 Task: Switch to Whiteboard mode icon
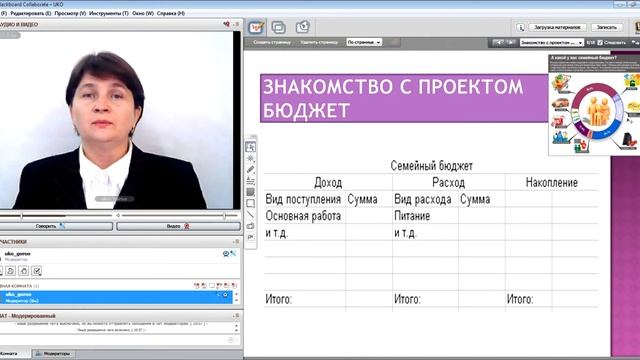pyautogui.click(x=256, y=27)
